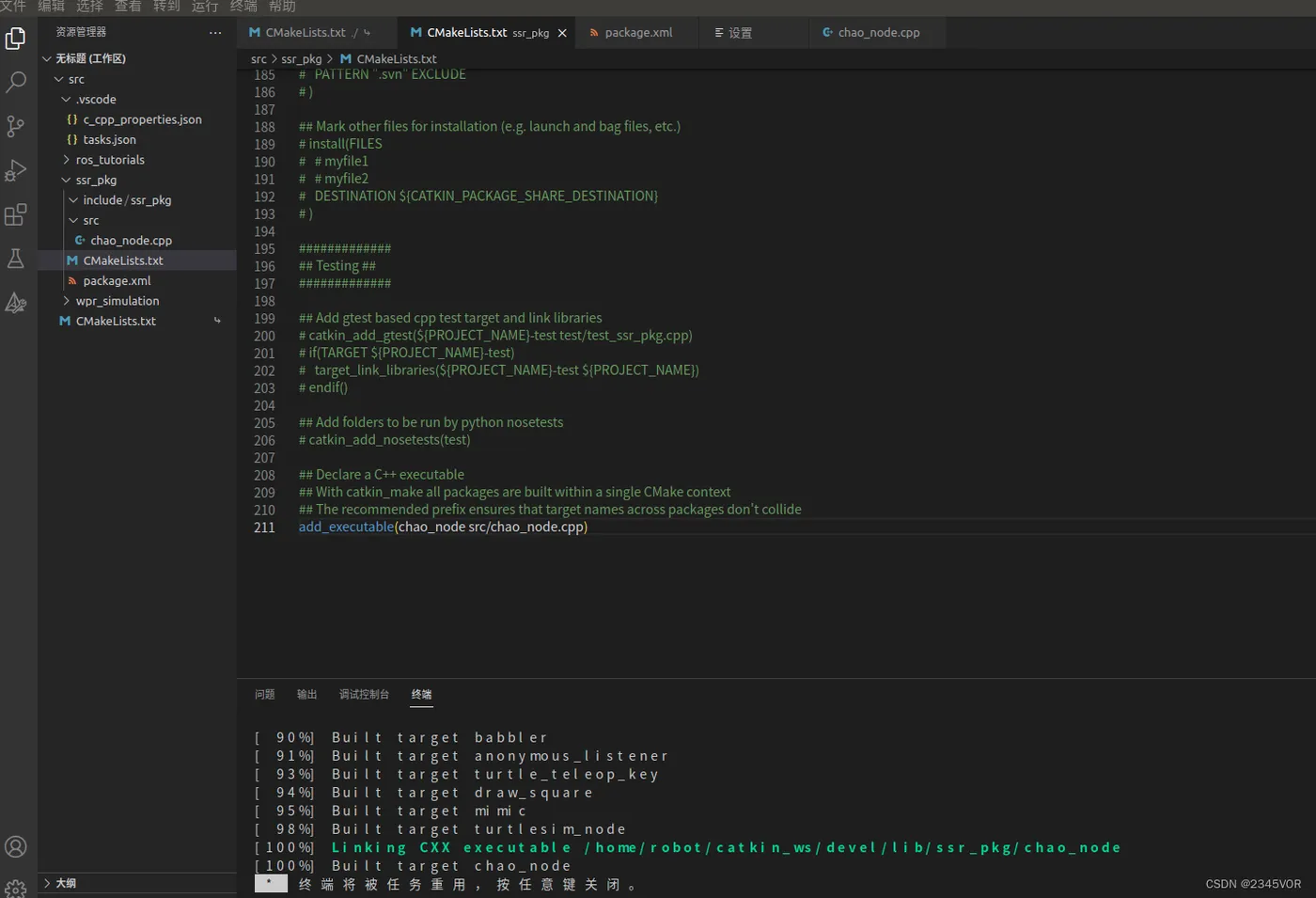Click the package.xml feed icon in tree
This screenshot has width=1316, height=898.
pyautogui.click(x=72, y=281)
